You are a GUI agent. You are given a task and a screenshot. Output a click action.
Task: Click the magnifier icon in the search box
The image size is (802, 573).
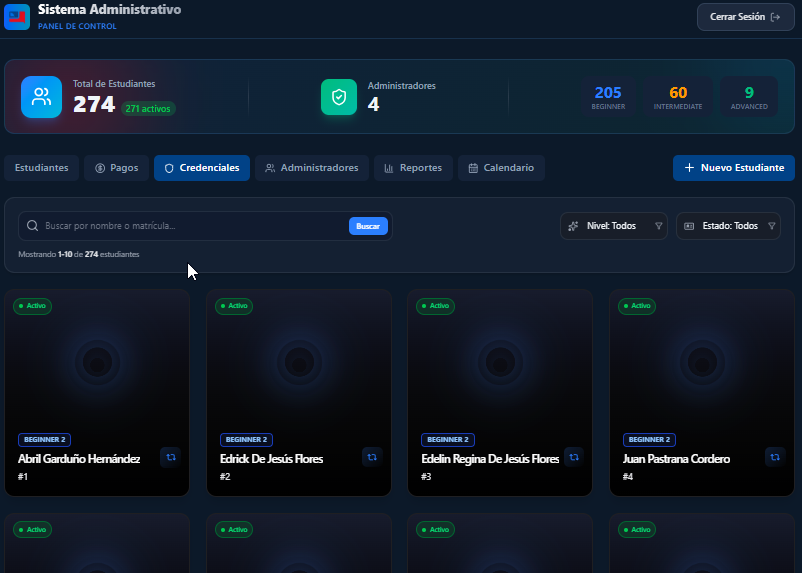(32, 226)
